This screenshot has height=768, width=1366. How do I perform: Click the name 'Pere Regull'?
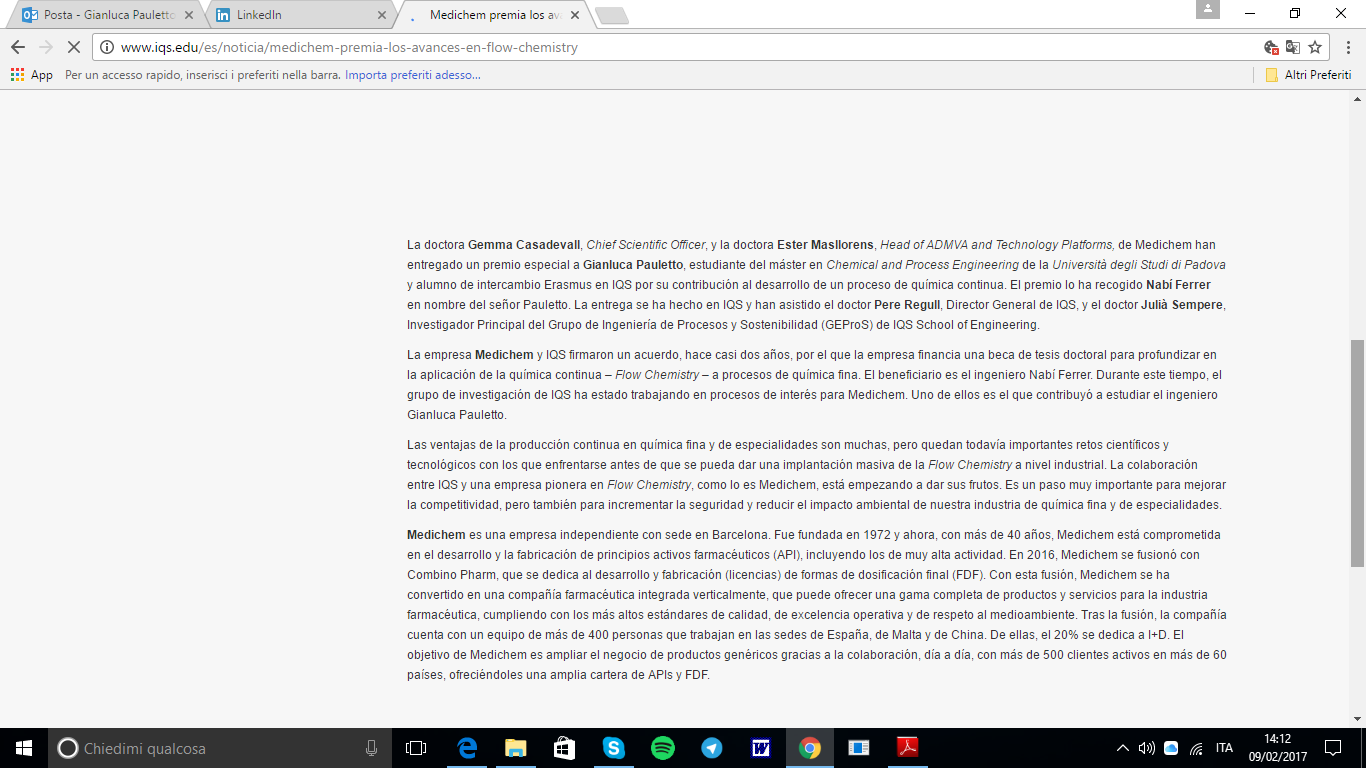907,305
